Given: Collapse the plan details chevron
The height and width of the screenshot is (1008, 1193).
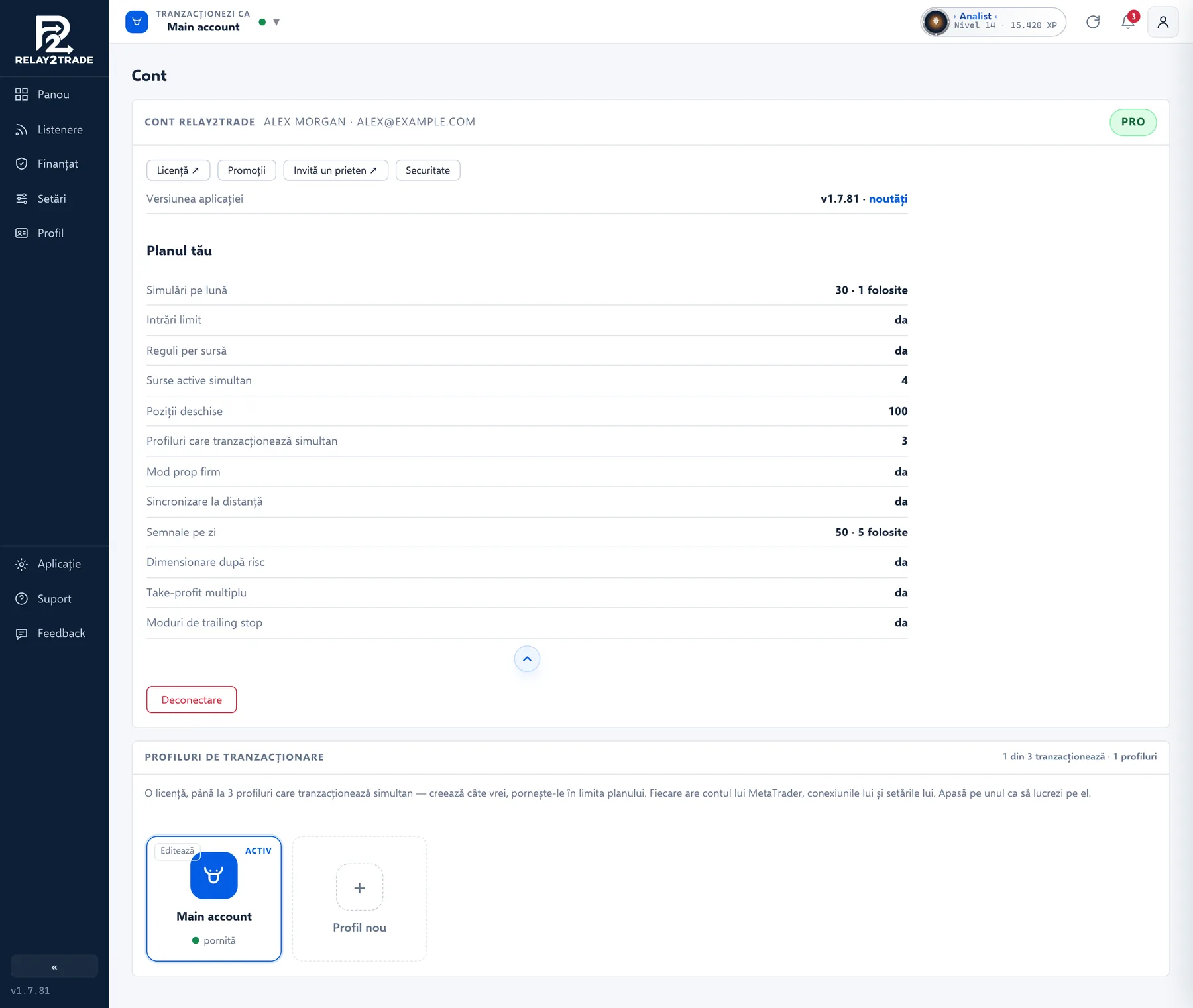Looking at the screenshot, I should (x=527, y=659).
